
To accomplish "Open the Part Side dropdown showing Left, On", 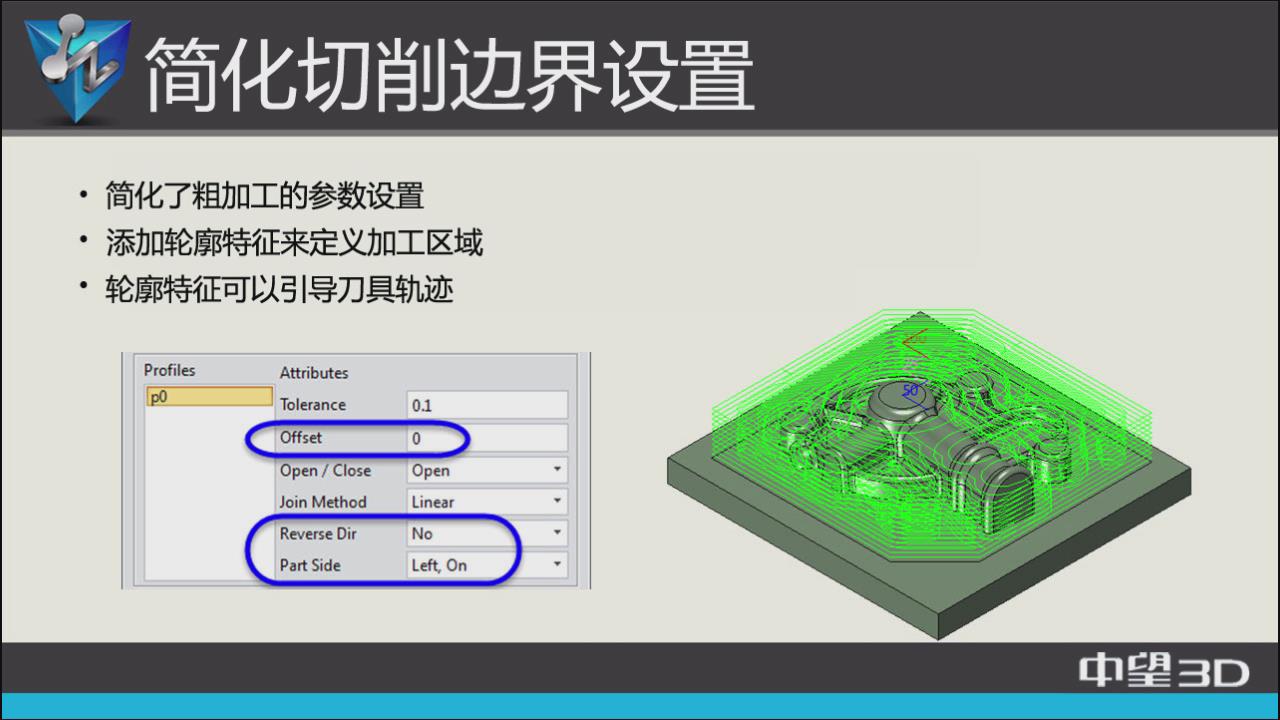I will pos(557,565).
